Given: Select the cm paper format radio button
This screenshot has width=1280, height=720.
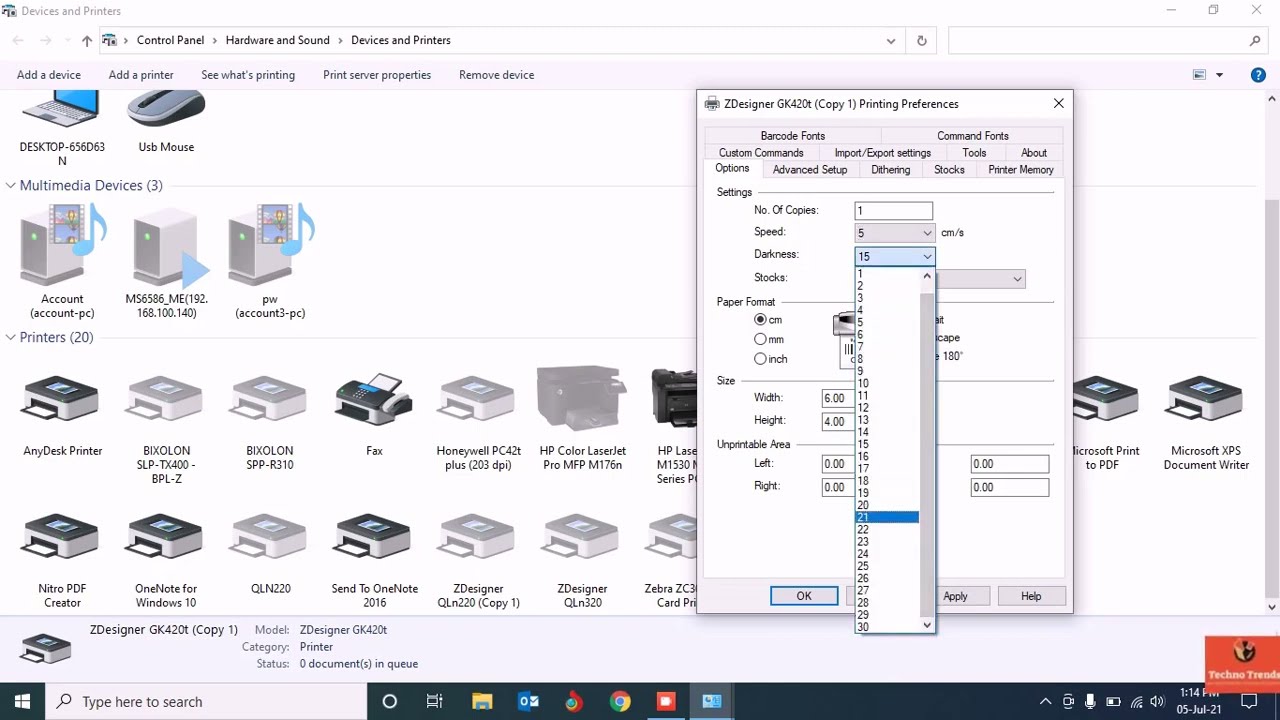Looking at the screenshot, I should (x=761, y=320).
